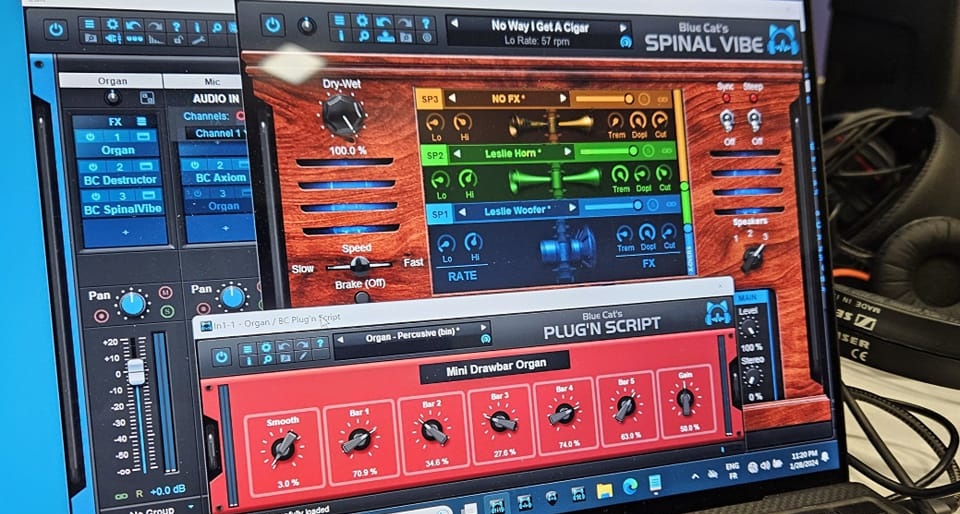Open 'Leslie Horn' speaker preset name
This screenshot has width=960, height=514.
(512, 154)
